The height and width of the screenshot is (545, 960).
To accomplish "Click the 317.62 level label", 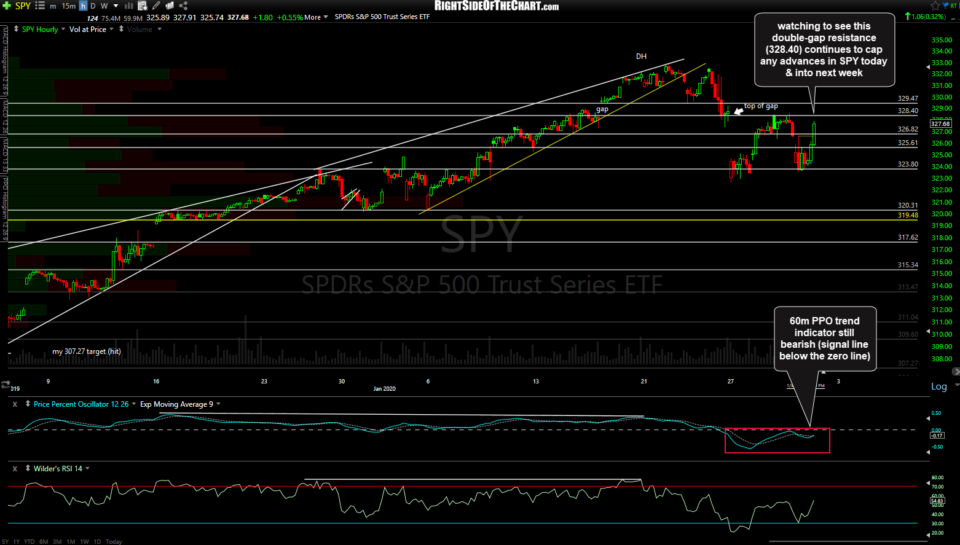I will tap(908, 238).
